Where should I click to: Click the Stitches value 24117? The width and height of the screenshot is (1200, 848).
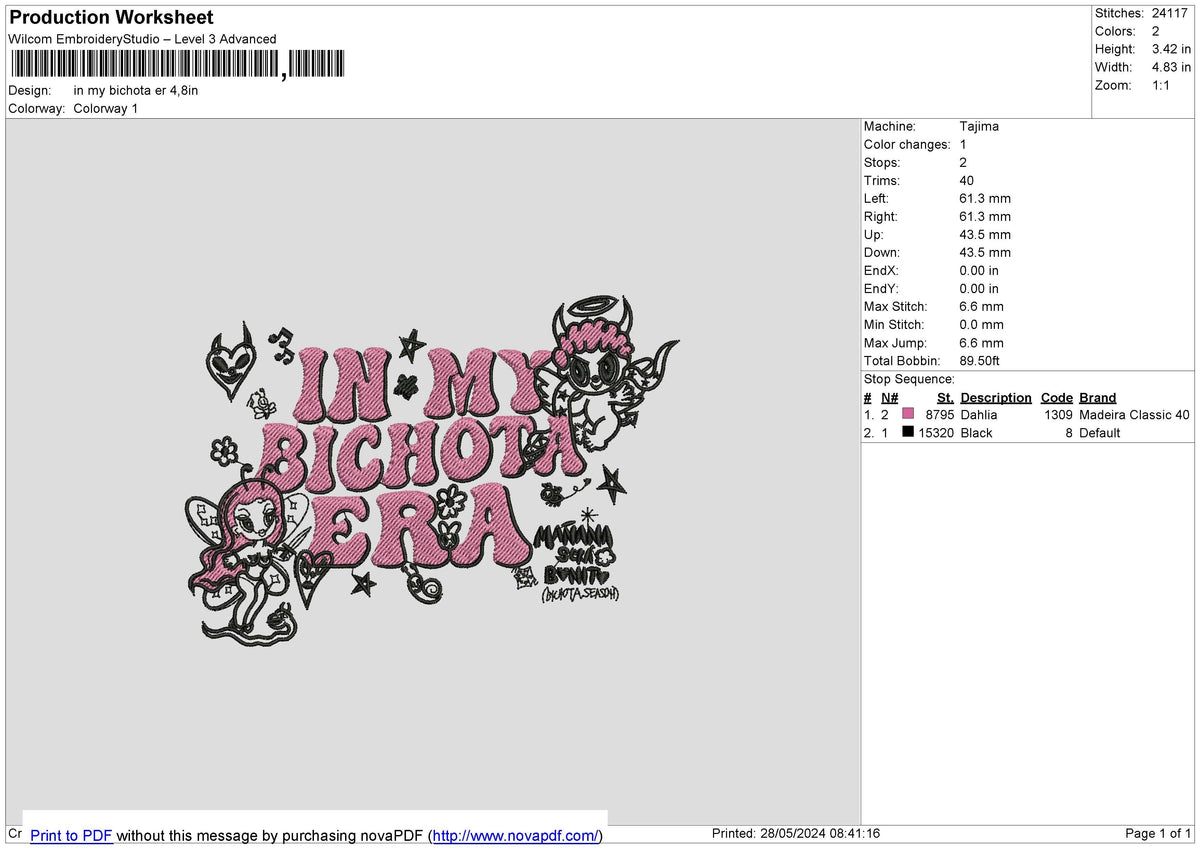tap(1169, 13)
